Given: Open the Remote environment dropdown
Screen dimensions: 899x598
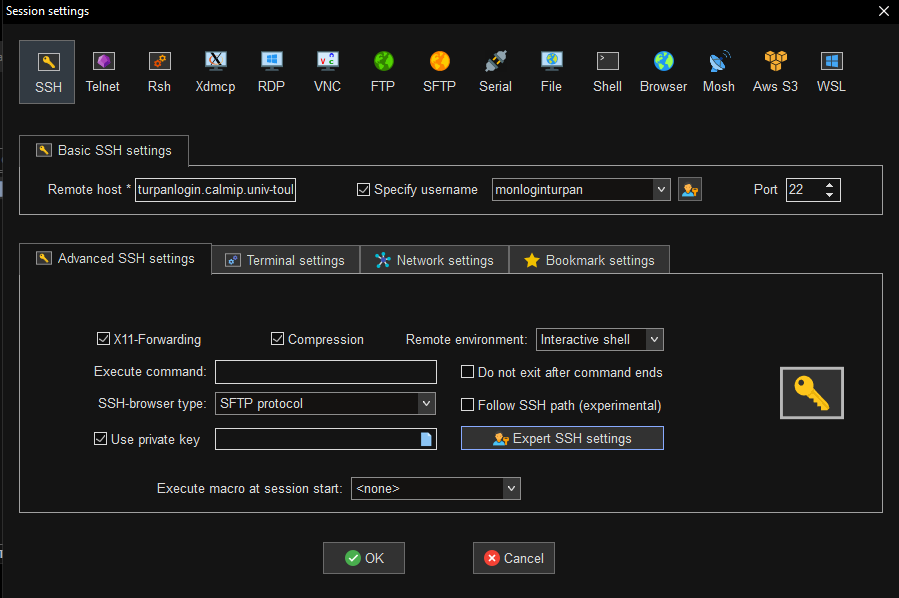Looking at the screenshot, I should click(x=653, y=339).
